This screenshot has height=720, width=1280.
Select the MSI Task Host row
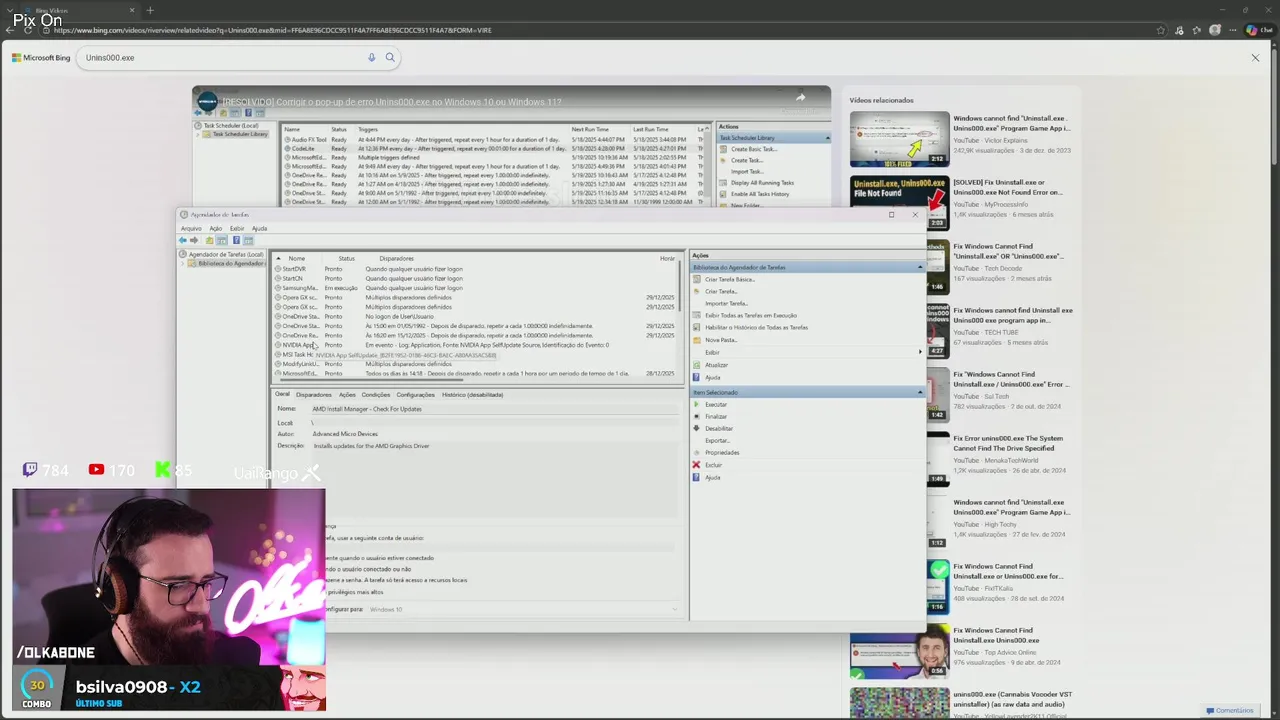tap(475, 354)
